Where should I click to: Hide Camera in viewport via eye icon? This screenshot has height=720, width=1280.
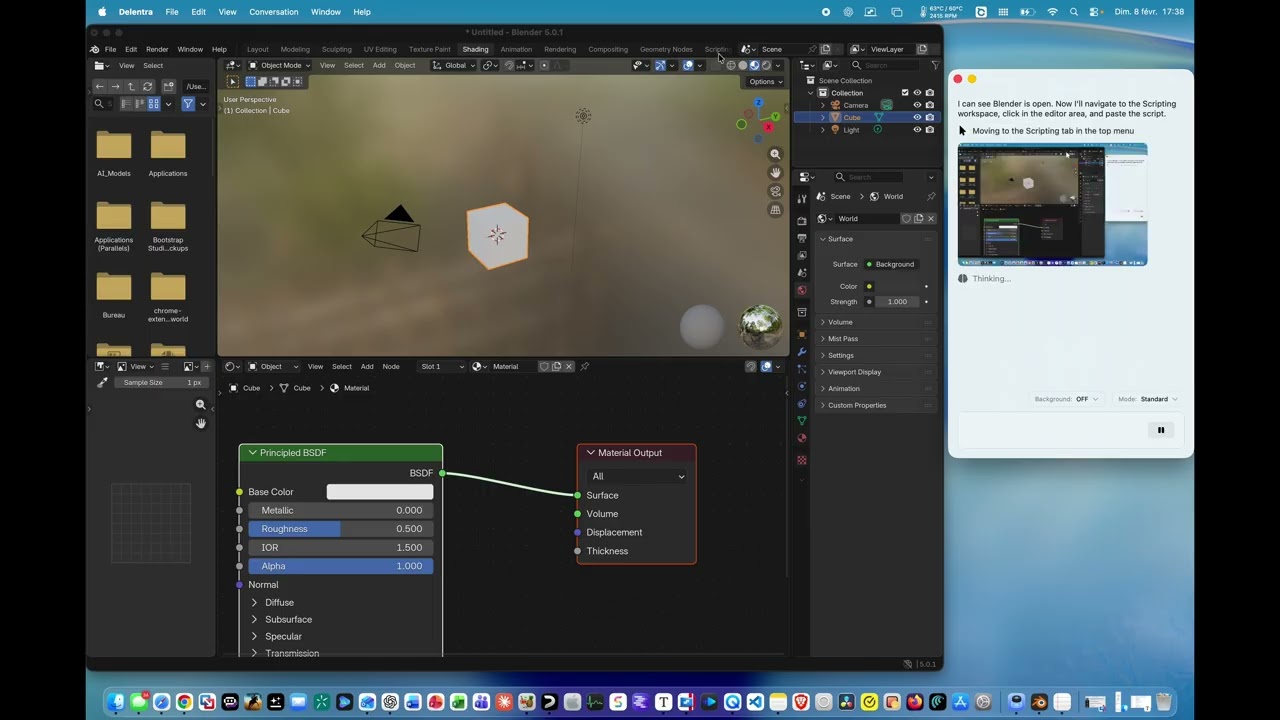pos(917,105)
